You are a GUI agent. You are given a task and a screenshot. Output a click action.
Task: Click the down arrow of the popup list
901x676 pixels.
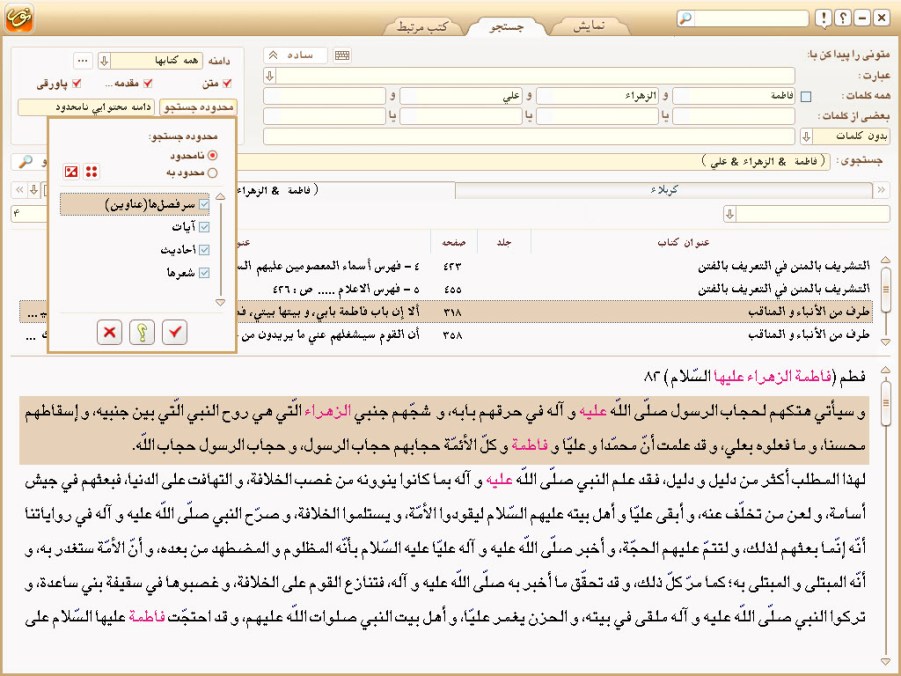pyautogui.click(x=220, y=302)
